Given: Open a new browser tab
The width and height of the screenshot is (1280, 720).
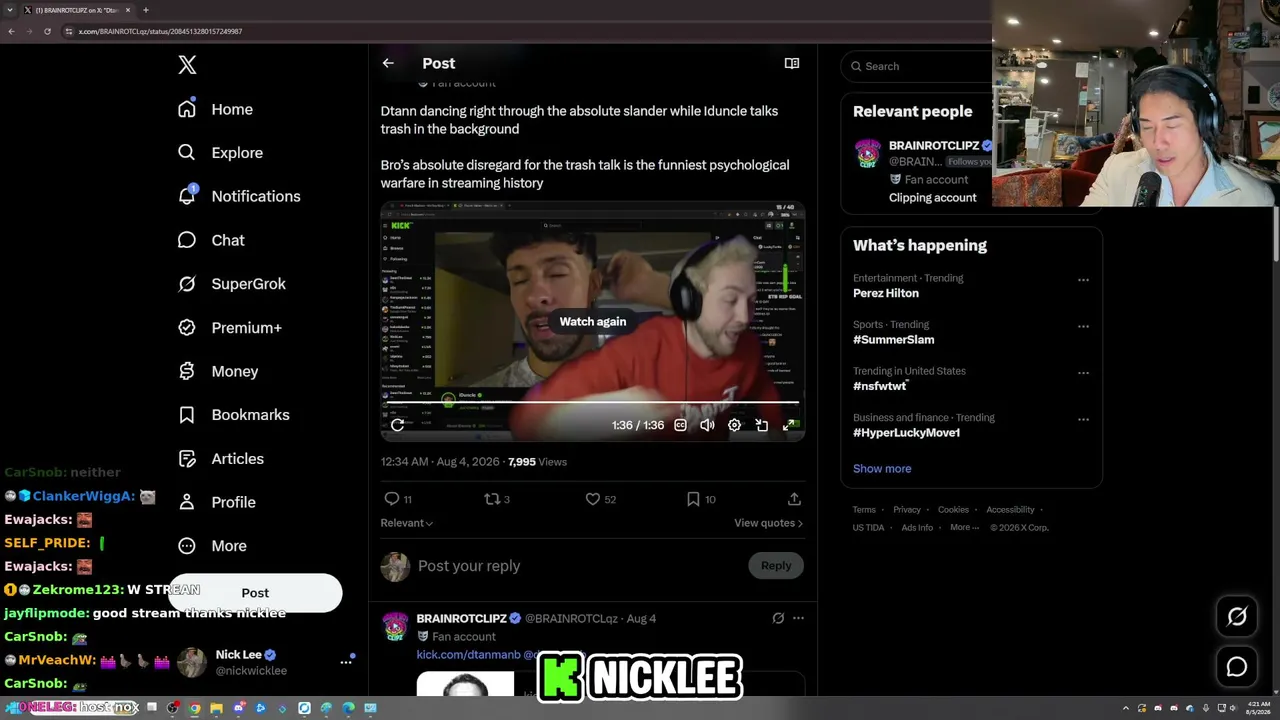Looking at the screenshot, I should point(145,10).
